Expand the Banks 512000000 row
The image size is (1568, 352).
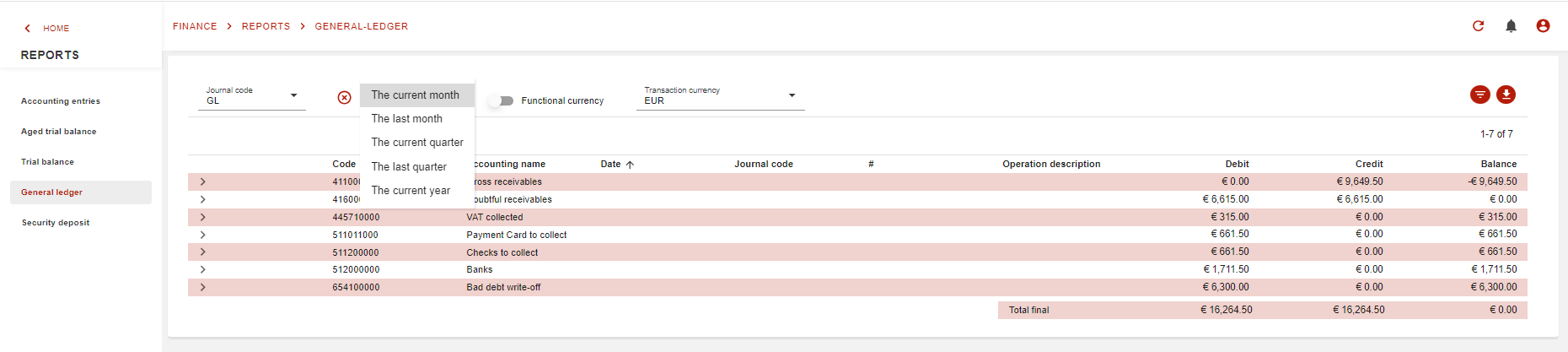[203, 270]
